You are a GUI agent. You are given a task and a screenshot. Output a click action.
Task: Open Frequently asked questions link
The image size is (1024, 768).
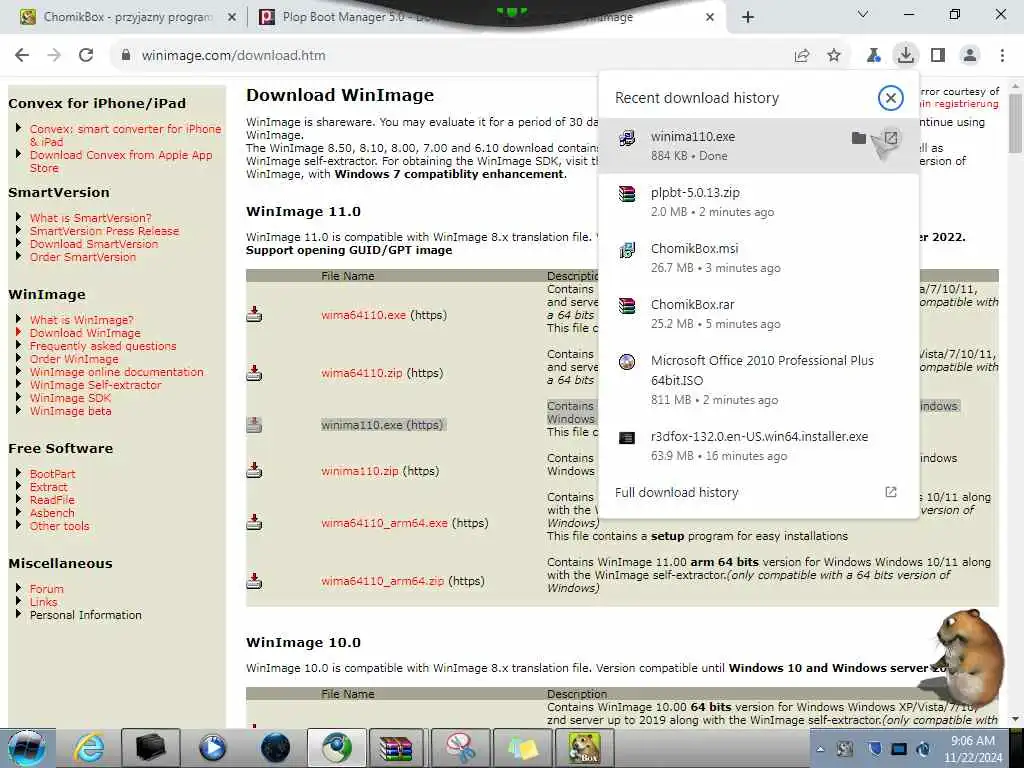(x=103, y=346)
